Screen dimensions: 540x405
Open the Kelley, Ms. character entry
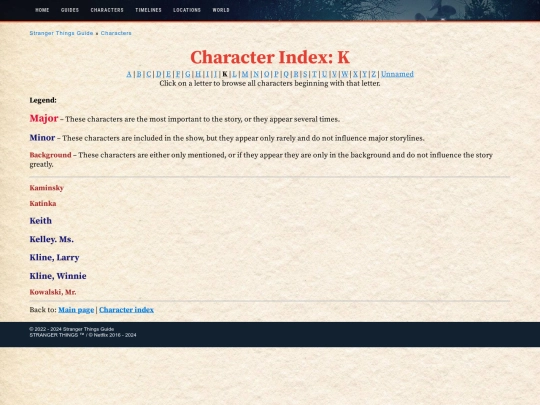pos(52,239)
